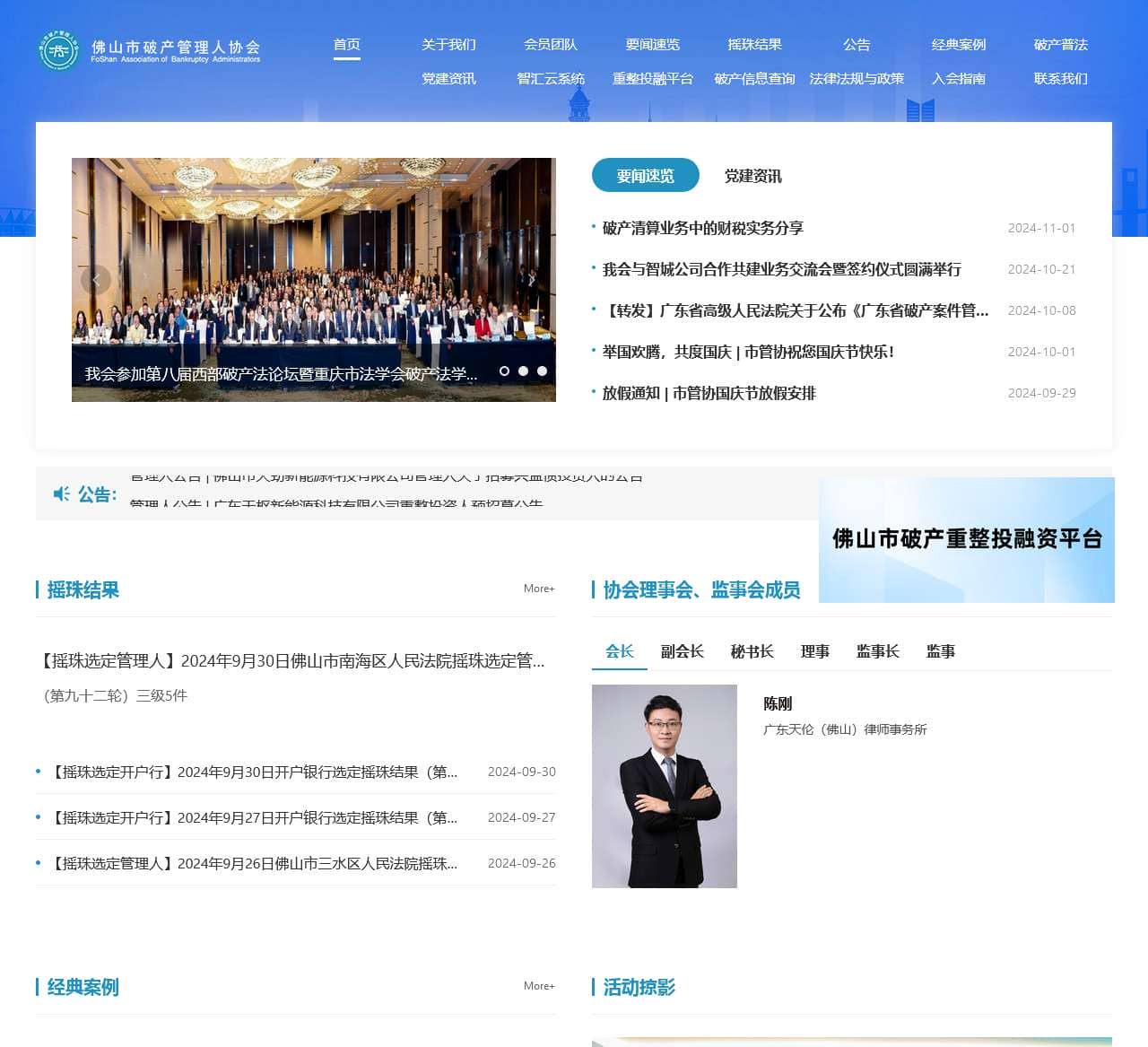1148x1047 pixels.
Task: Switch to the 要闻速览 tab
Action: click(x=645, y=175)
